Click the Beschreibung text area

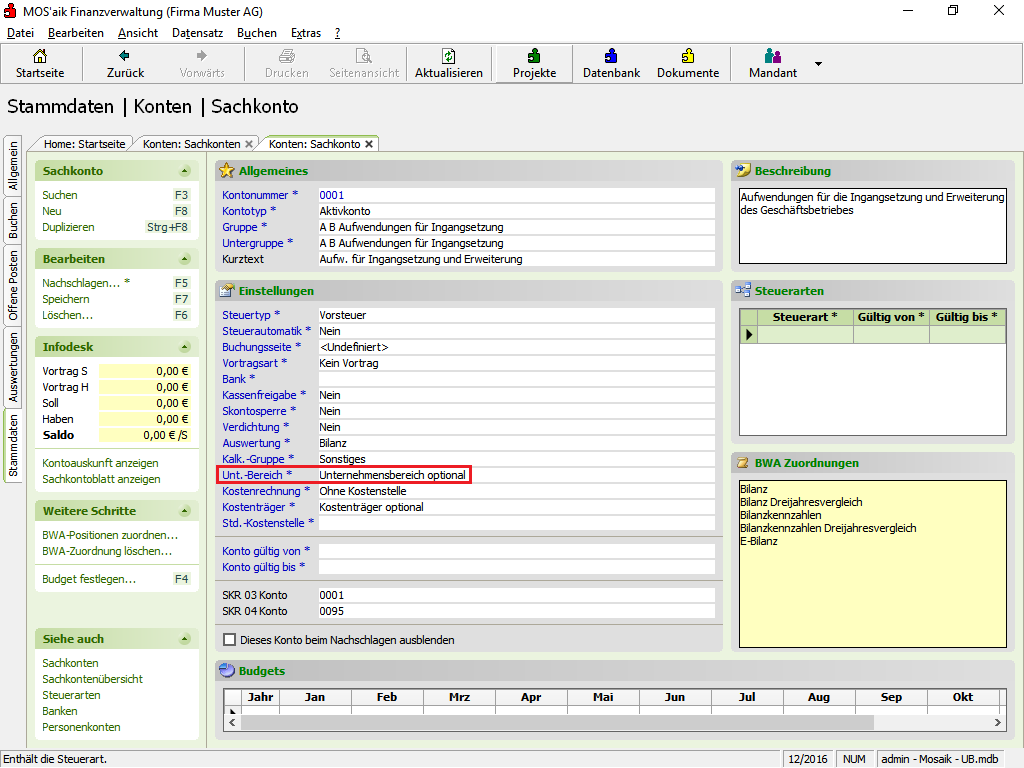point(872,226)
